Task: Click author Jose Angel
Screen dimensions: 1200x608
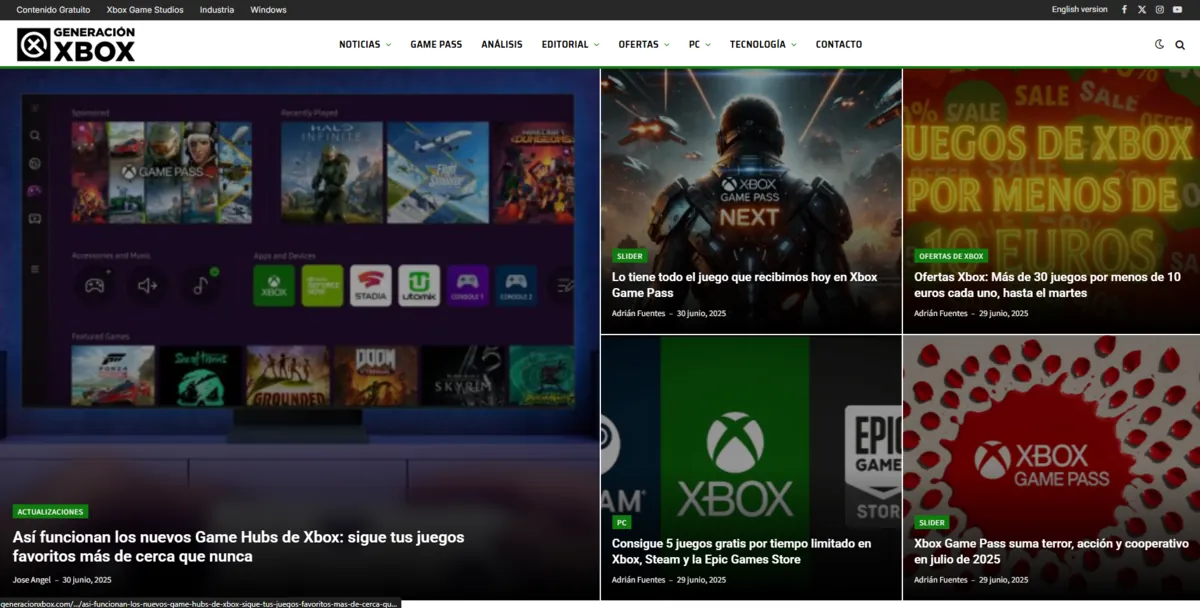Action: [x=32, y=580]
